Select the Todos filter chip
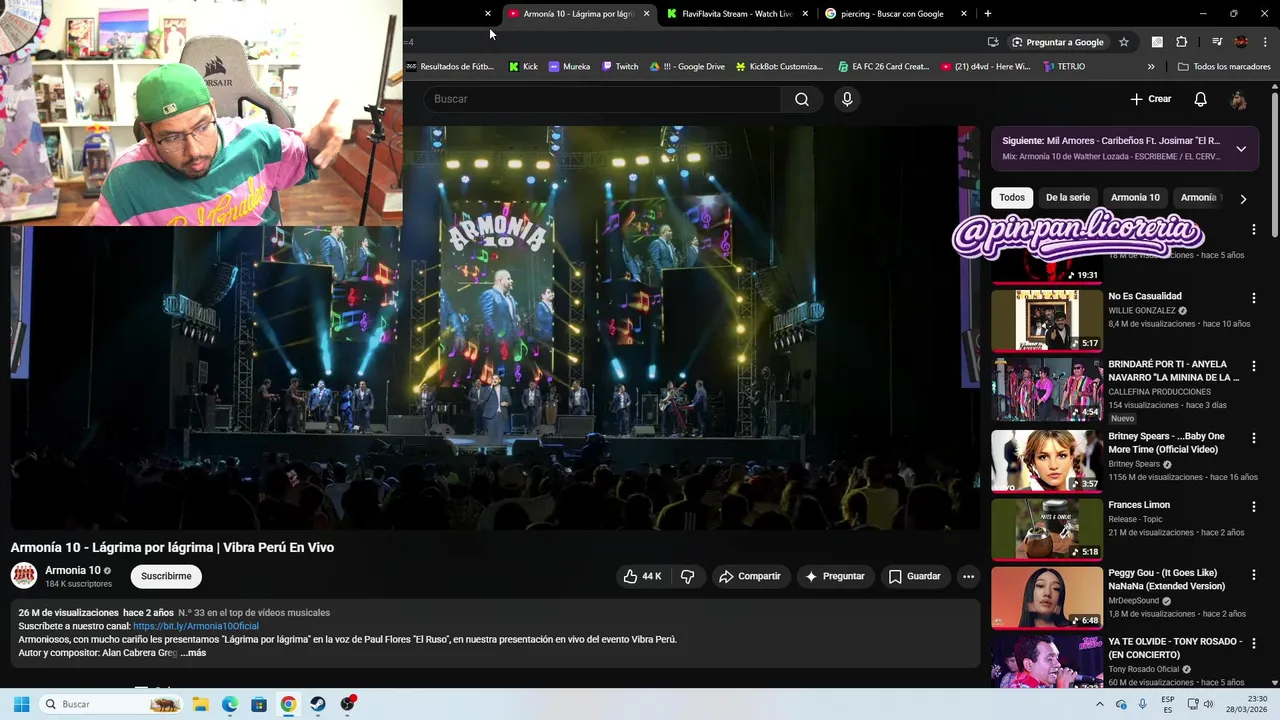 [x=1012, y=198]
